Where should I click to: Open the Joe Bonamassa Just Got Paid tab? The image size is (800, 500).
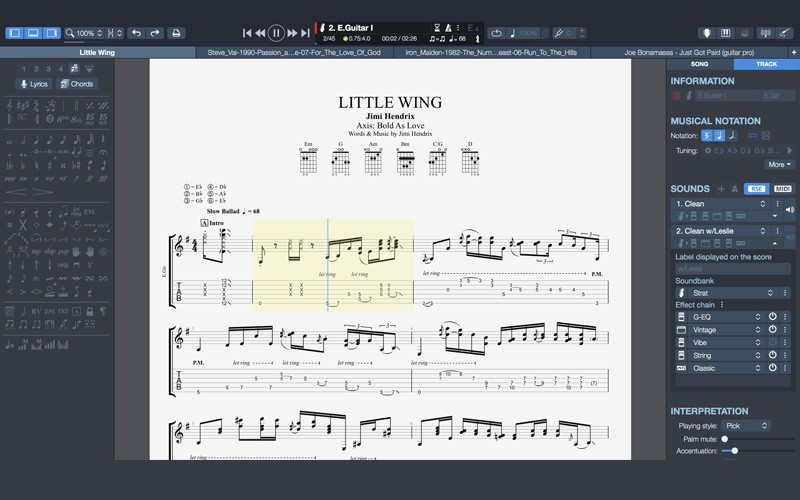(689, 52)
